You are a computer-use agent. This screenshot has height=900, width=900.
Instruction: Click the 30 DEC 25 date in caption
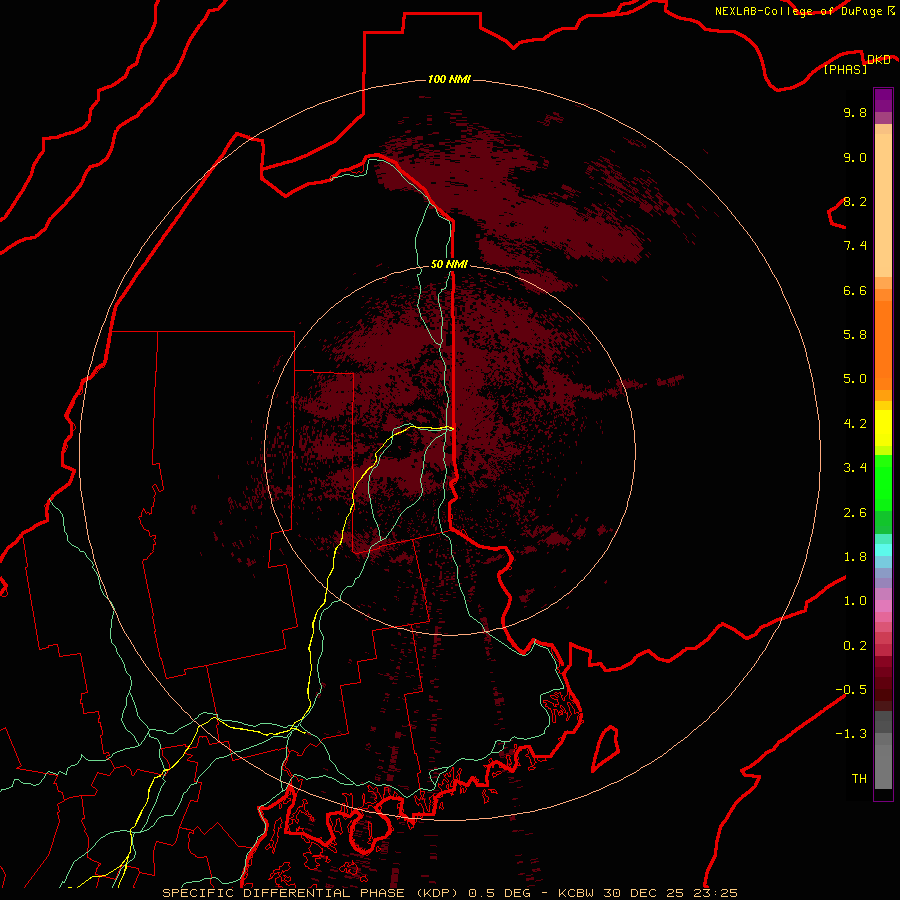[643, 893]
